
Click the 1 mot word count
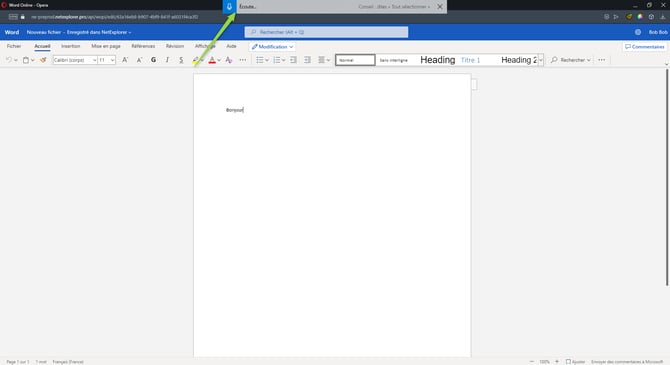pyautogui.click(x=41, y=362)
